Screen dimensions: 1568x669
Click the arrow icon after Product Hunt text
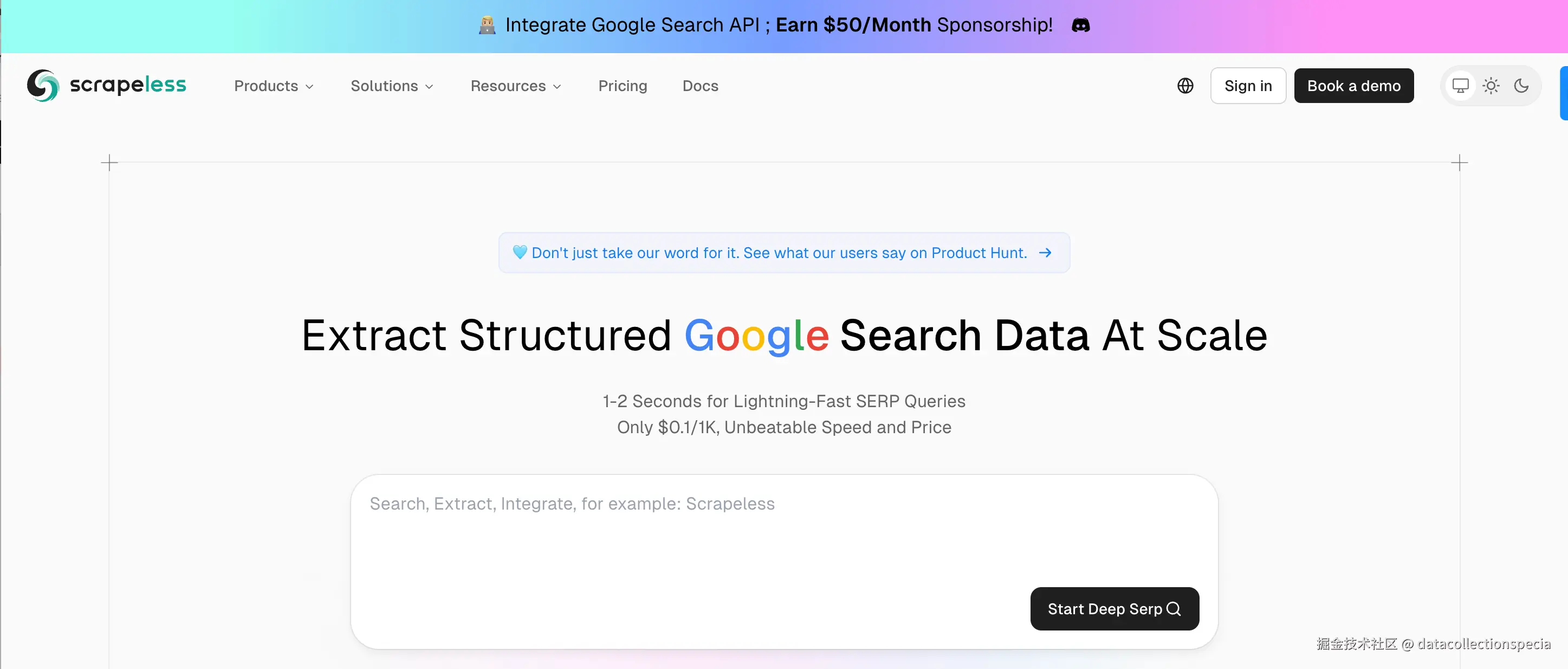click(1045, 252)
